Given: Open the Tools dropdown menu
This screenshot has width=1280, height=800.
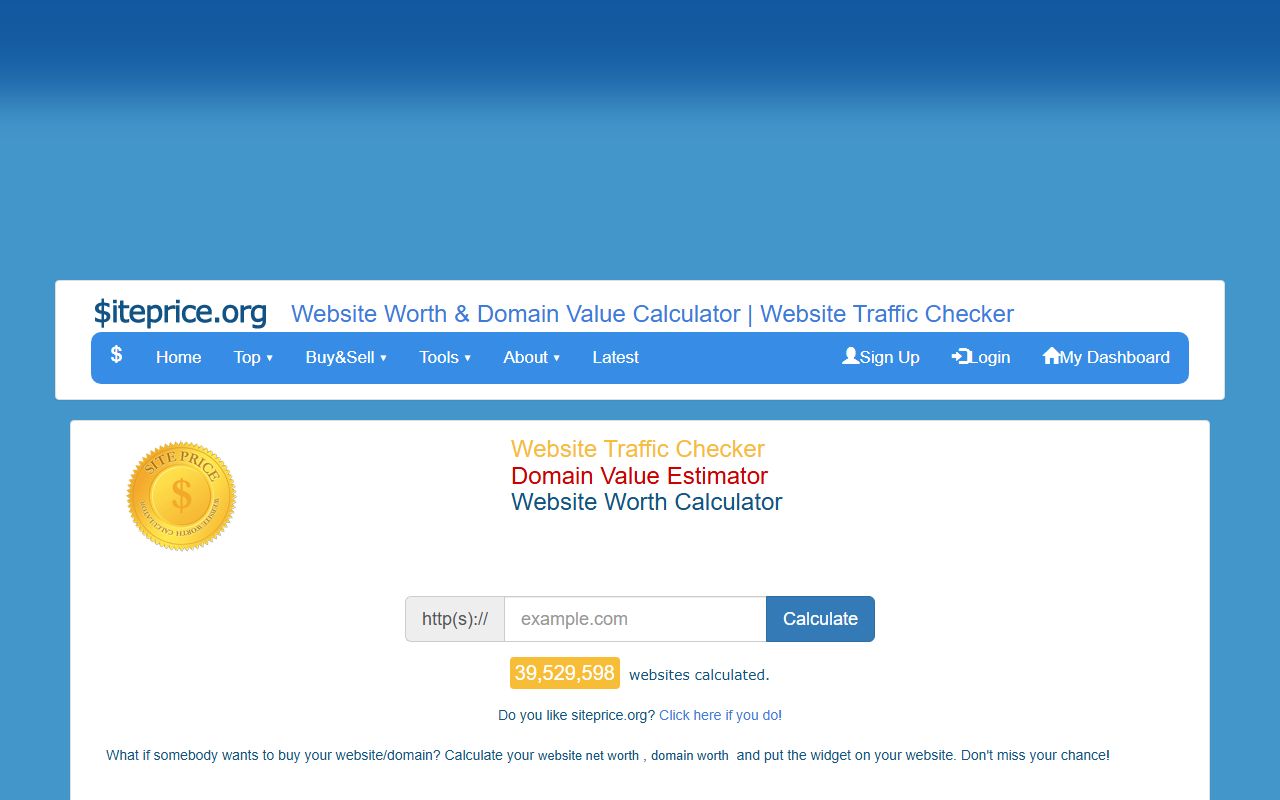Looking at the screenshot, I should pos(445,357).
